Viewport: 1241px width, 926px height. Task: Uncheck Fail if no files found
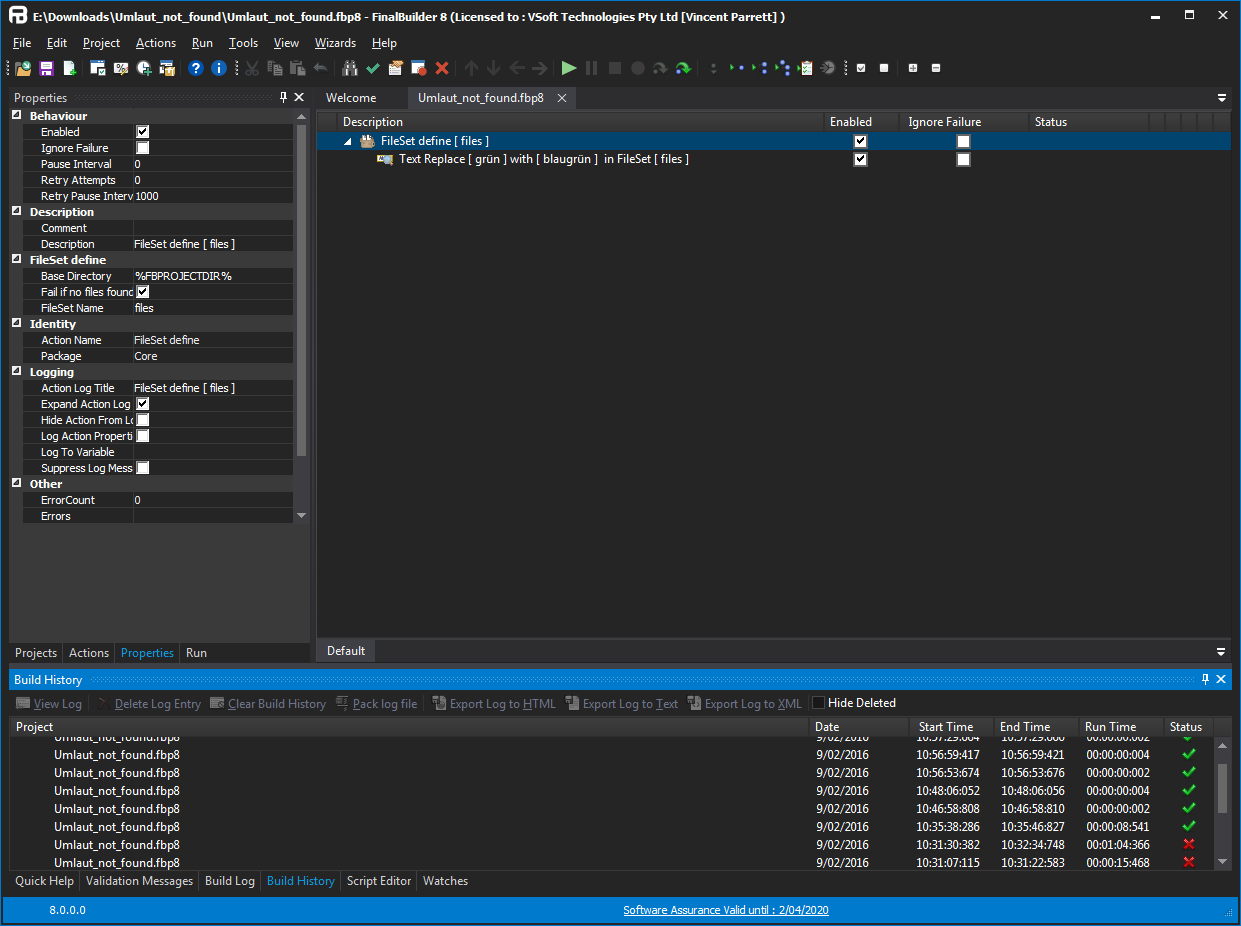click(x=142, y=292)
